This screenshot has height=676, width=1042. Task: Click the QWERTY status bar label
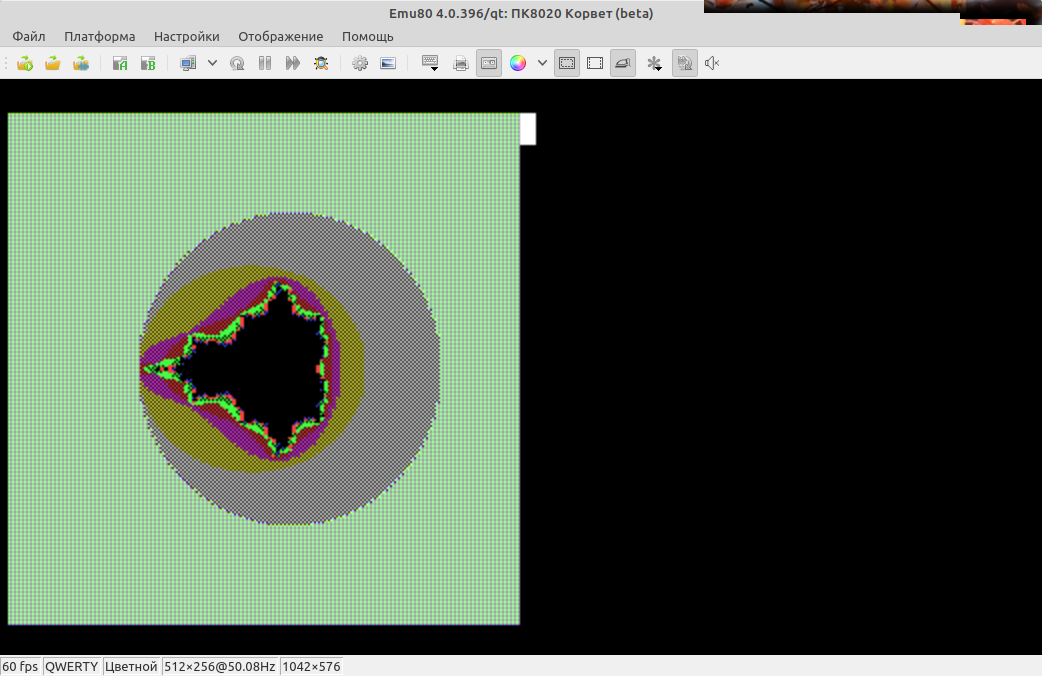[72, 667]
